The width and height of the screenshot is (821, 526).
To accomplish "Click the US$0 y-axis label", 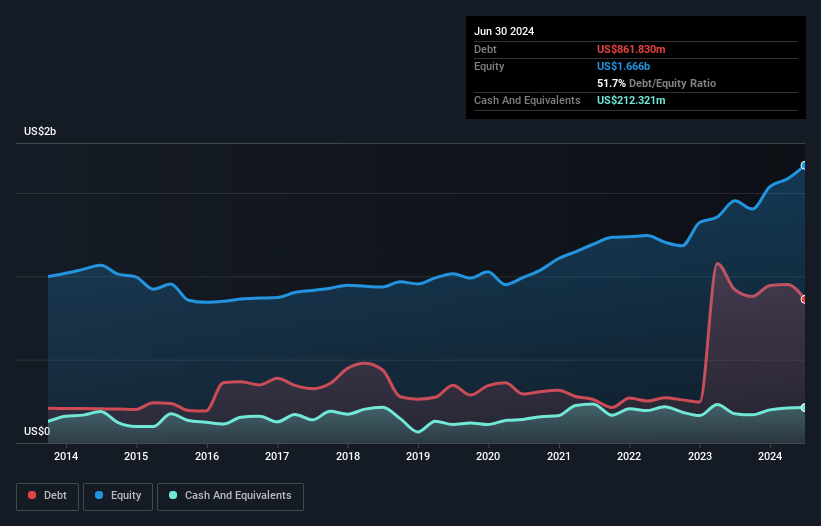I will coord(37,431).
